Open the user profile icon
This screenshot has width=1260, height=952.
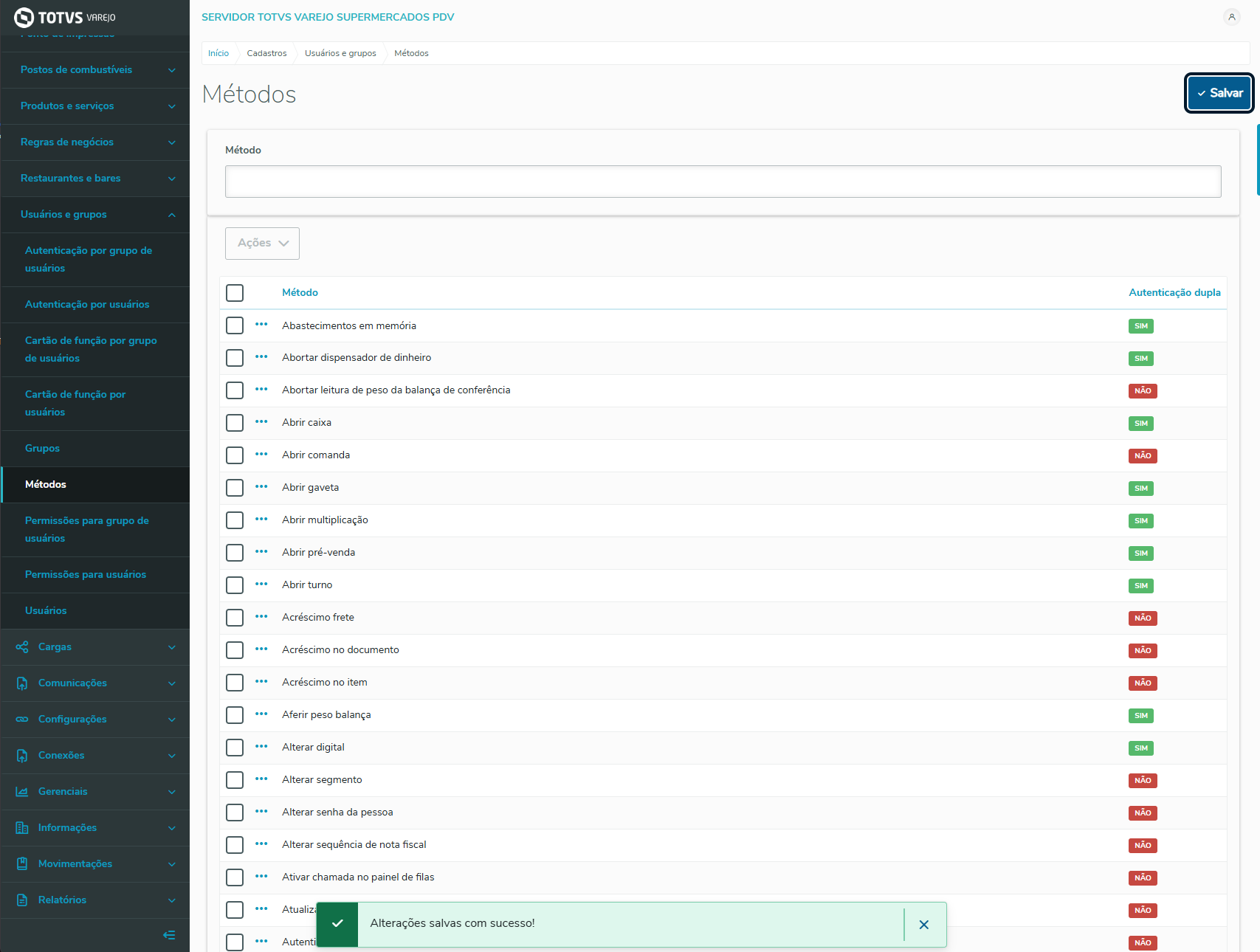[1232, 17]
